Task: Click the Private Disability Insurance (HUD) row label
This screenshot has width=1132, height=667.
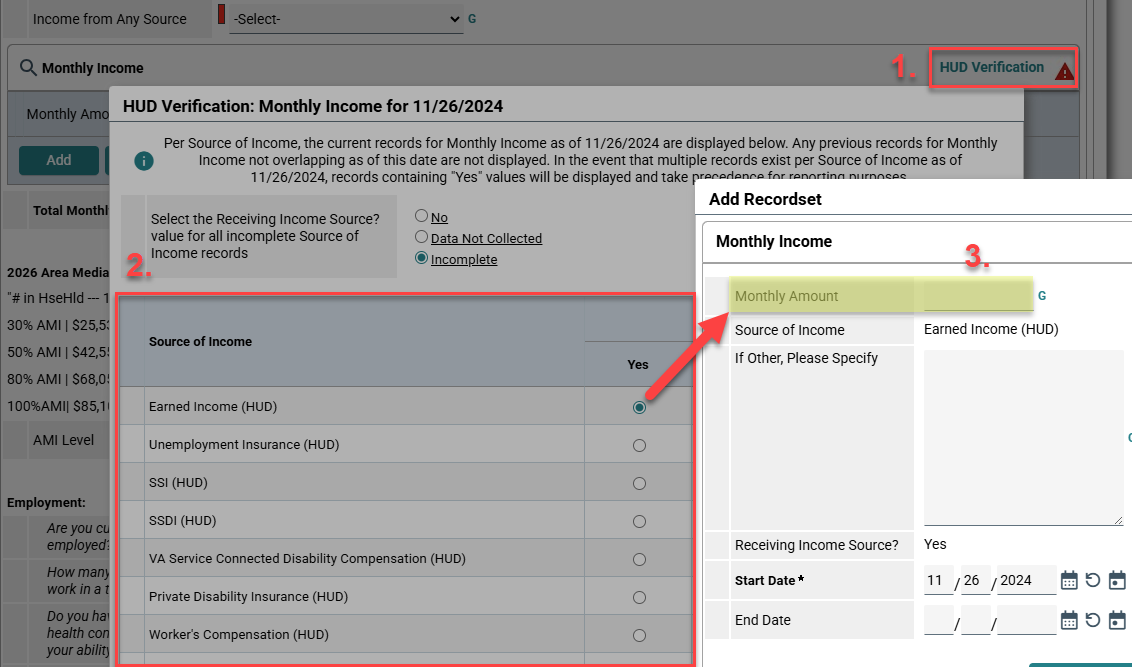Action: pyautogui.click(x=248, y=596)
